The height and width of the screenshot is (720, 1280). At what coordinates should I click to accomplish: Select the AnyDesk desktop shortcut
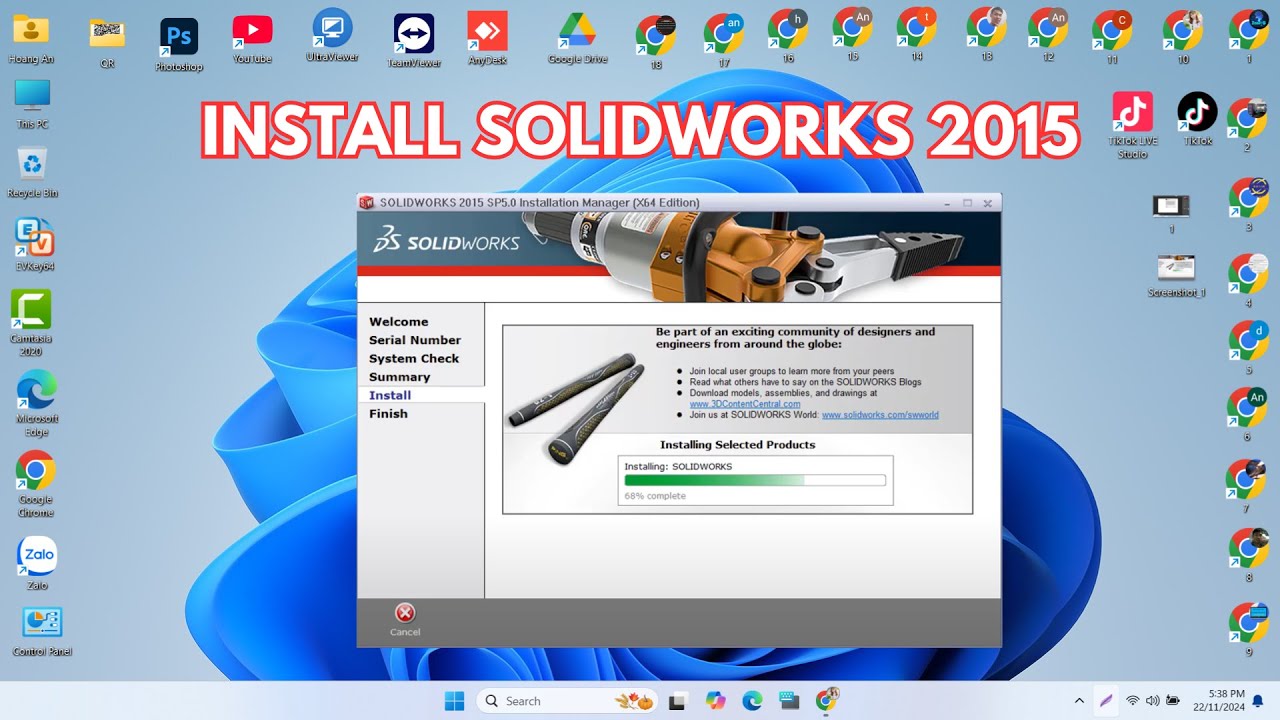click(487, 38)
